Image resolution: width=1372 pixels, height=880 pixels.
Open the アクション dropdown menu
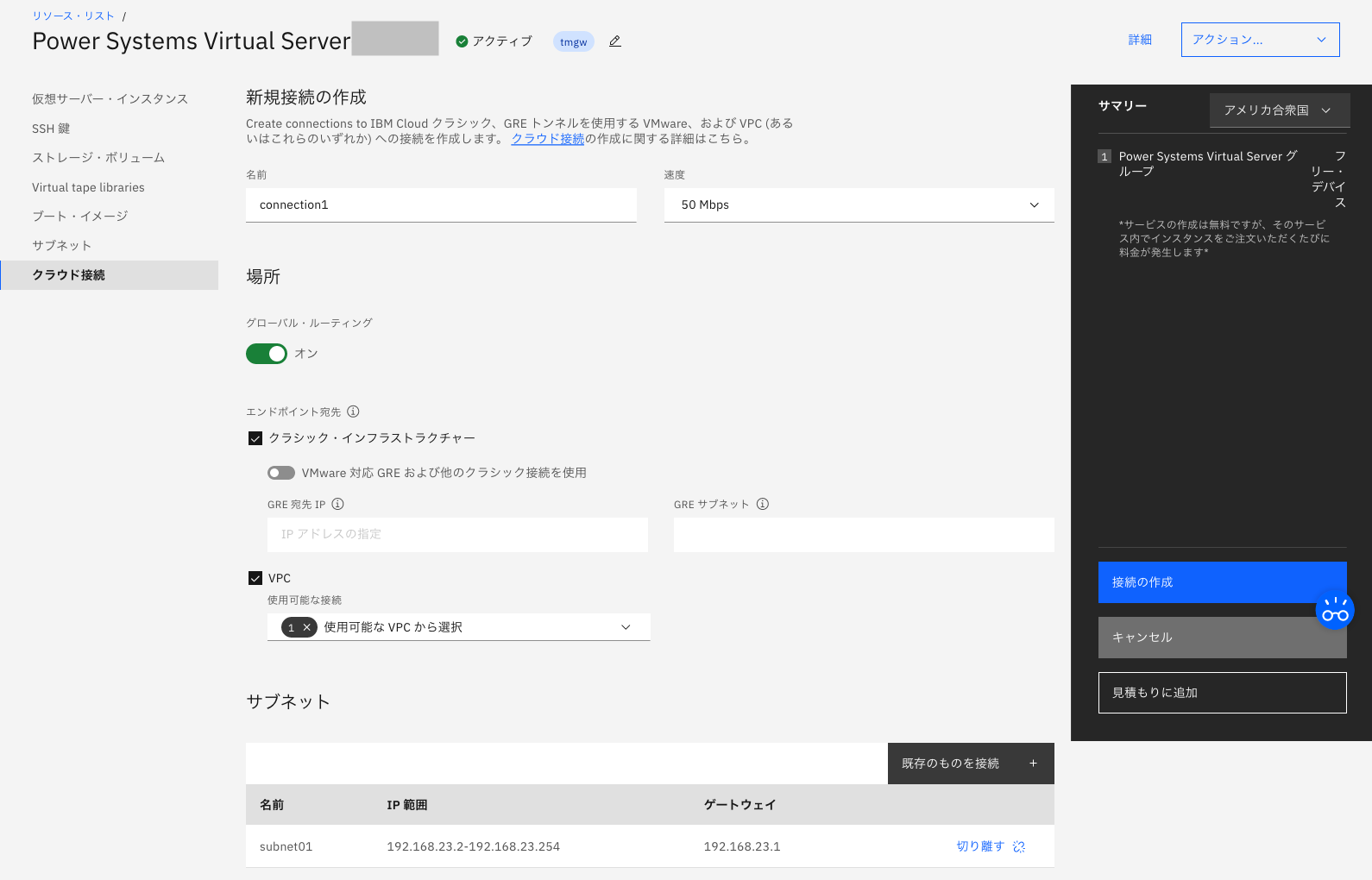[1261, 40]
